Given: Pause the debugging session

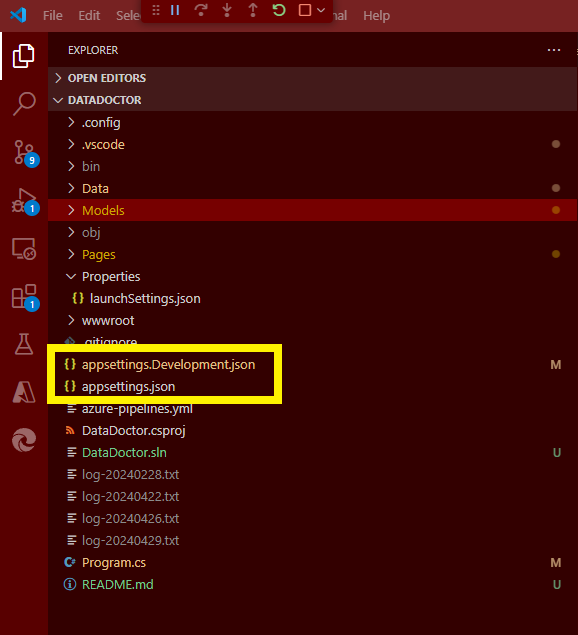Looking at the screenshot, I should tap(175, 10).
